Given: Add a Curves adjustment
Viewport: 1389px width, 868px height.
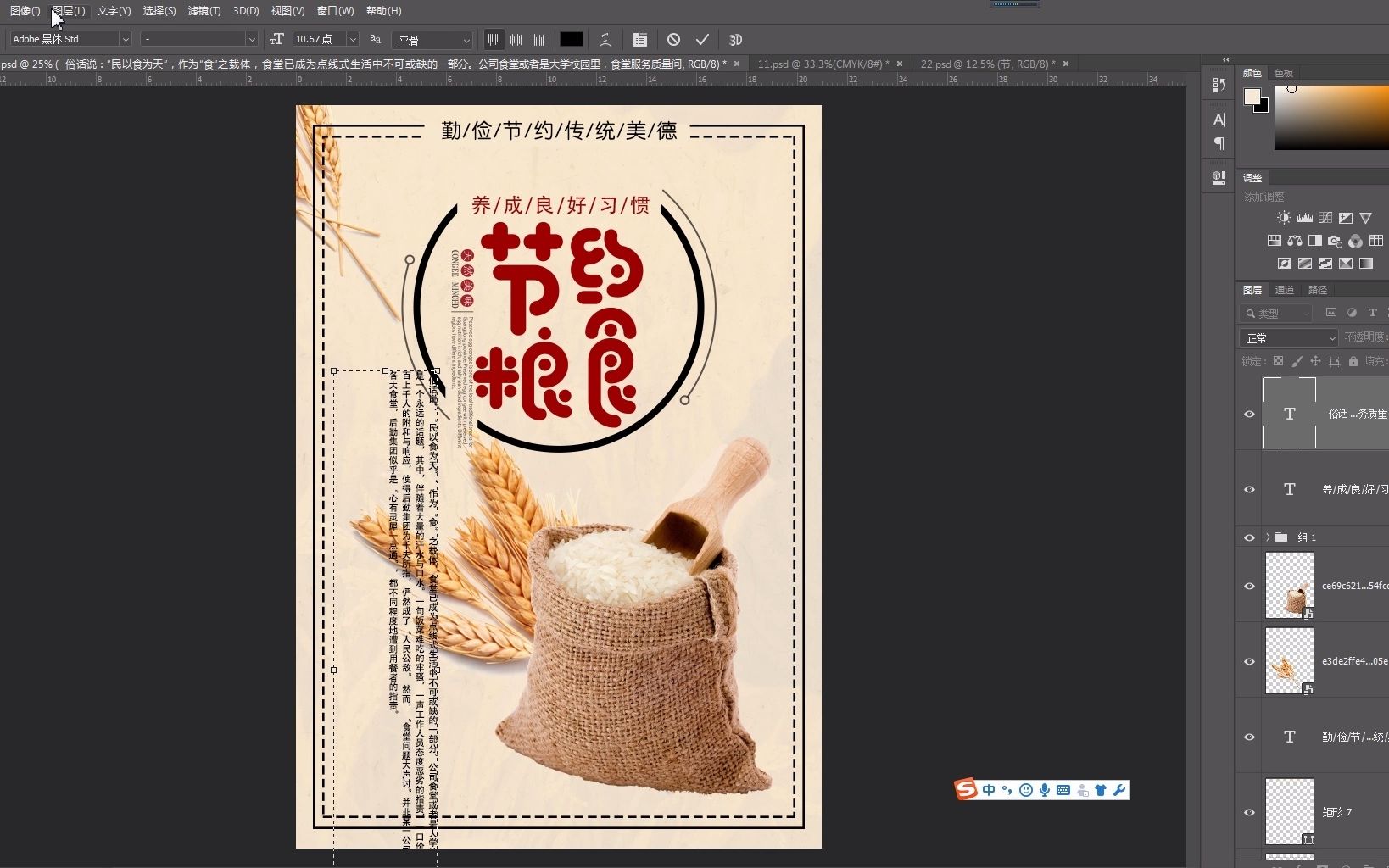Looking at the screenshot, I should (x=1325, y=218).
